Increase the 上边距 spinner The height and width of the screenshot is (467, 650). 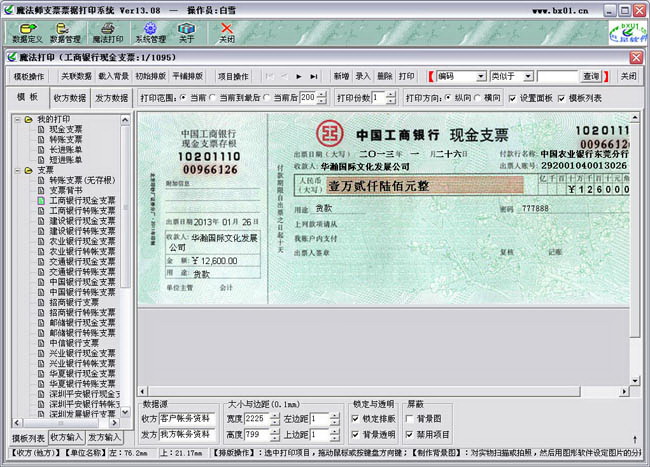coord(335,432)
